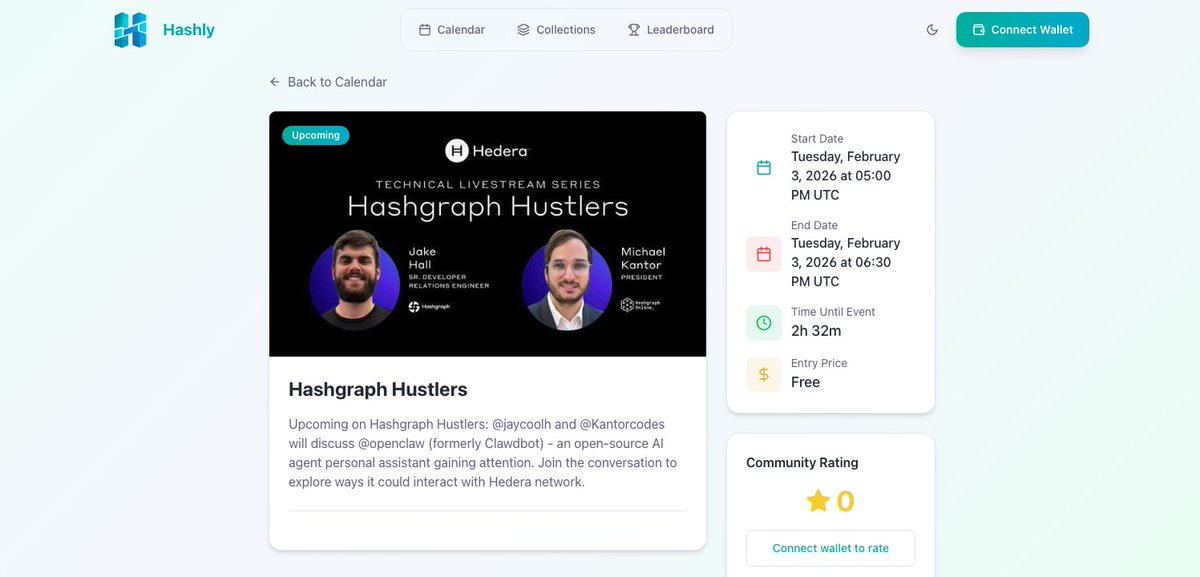The image size is (1200, 577).
Task: Click the Hashgraph logo under Jake Hall
Action: pyautogui.click(x=429, y=307)
